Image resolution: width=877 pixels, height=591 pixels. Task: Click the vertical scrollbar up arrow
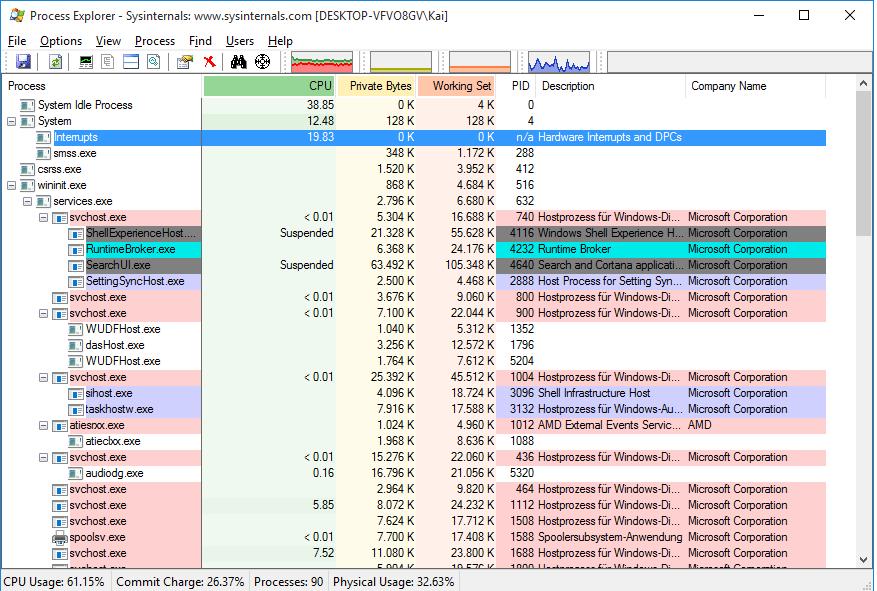point(863,84)
